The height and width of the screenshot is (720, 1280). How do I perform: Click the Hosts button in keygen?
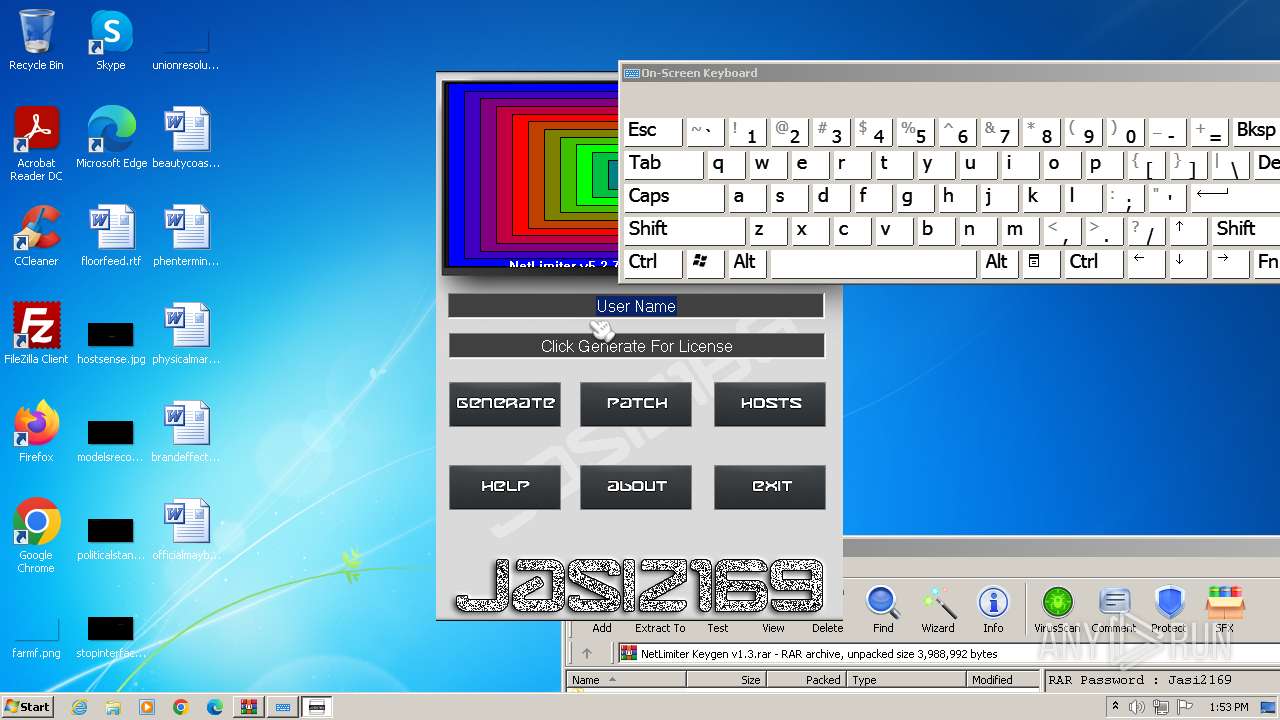(770, 404)
